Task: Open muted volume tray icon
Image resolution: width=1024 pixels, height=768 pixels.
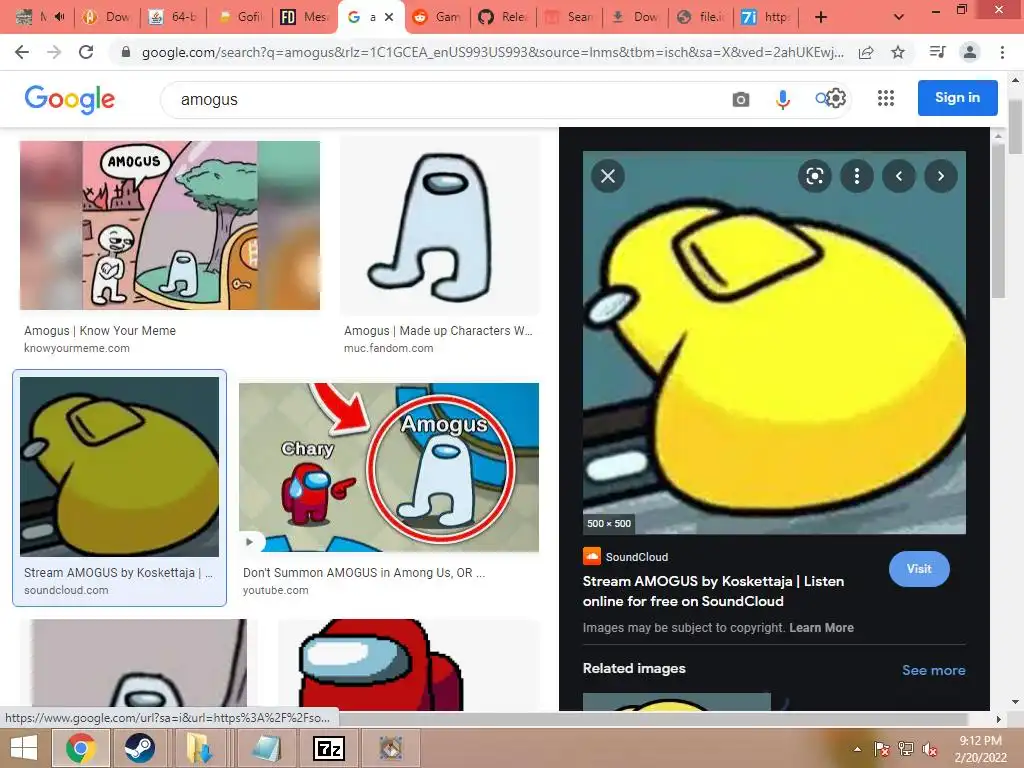Action: pos(929,749)
